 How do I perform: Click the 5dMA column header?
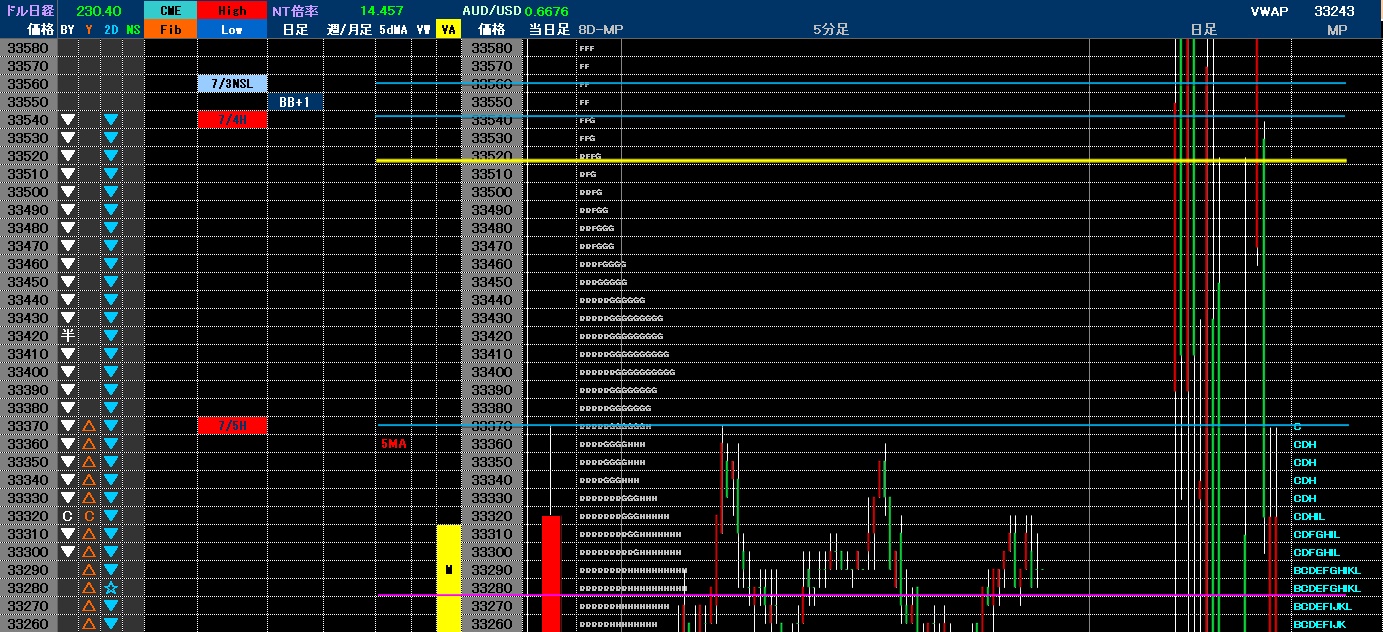coord(393,30)
